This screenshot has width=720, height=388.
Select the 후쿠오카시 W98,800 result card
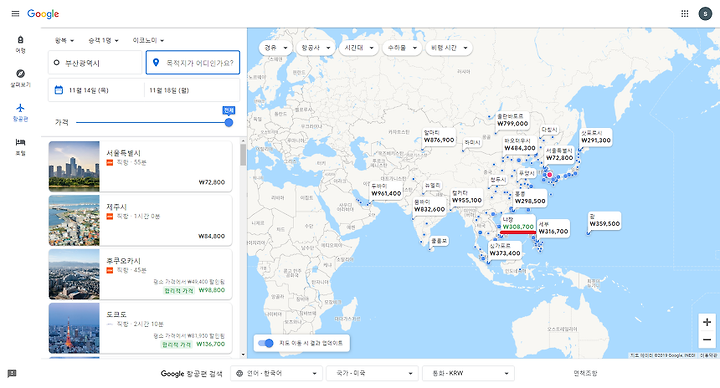pyautogui.click(x=140, y=274)
